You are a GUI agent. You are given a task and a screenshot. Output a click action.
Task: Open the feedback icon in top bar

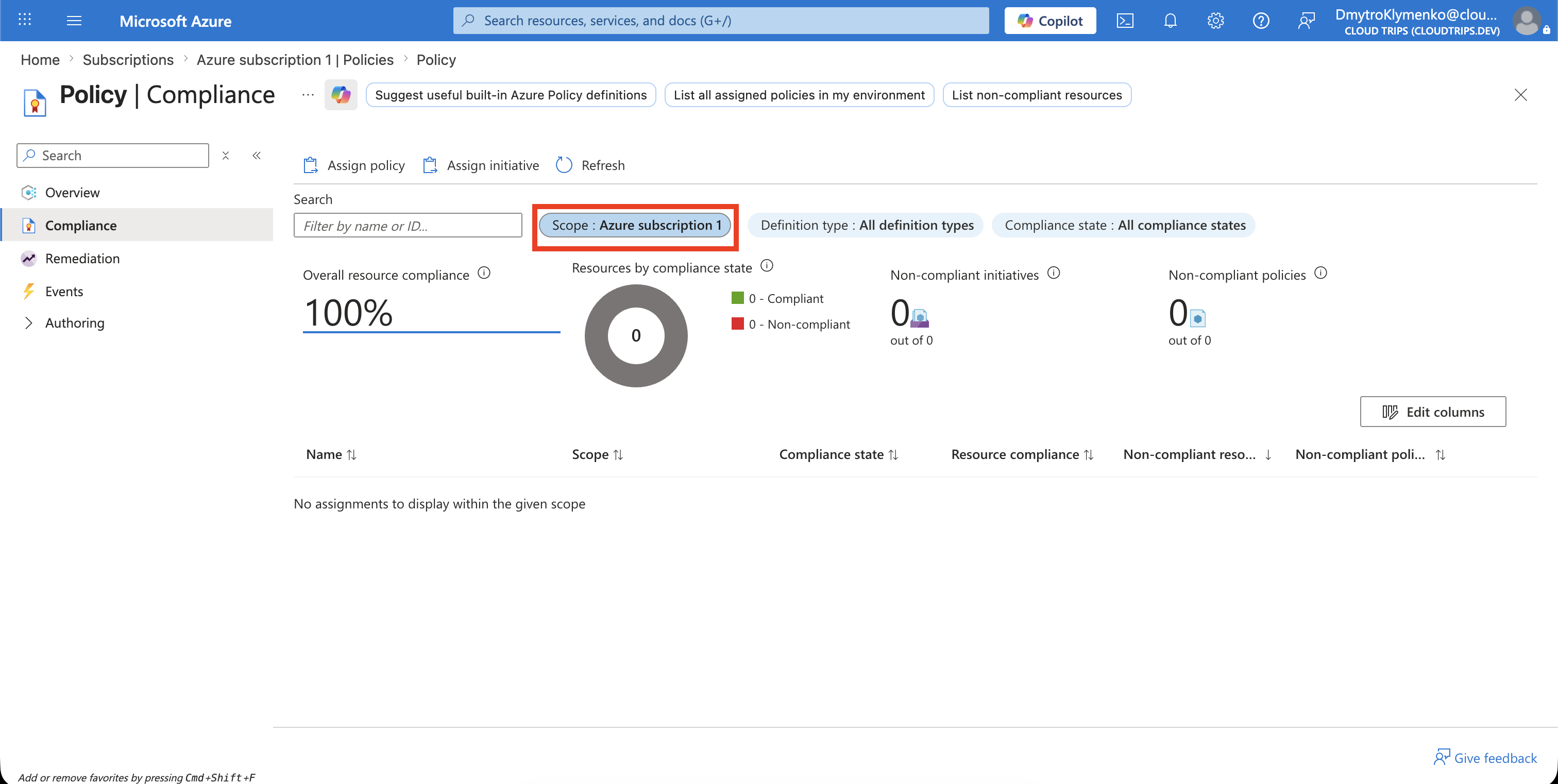click(1307, 21)
